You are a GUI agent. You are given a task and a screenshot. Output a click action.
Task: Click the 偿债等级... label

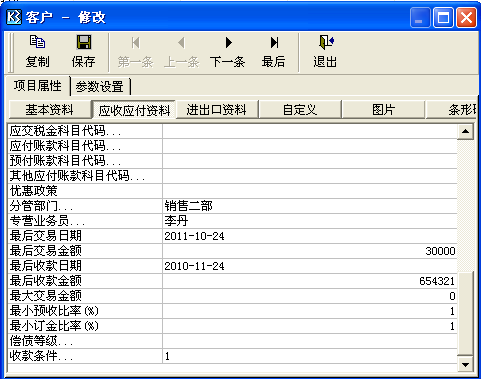[x=41, y=341]
